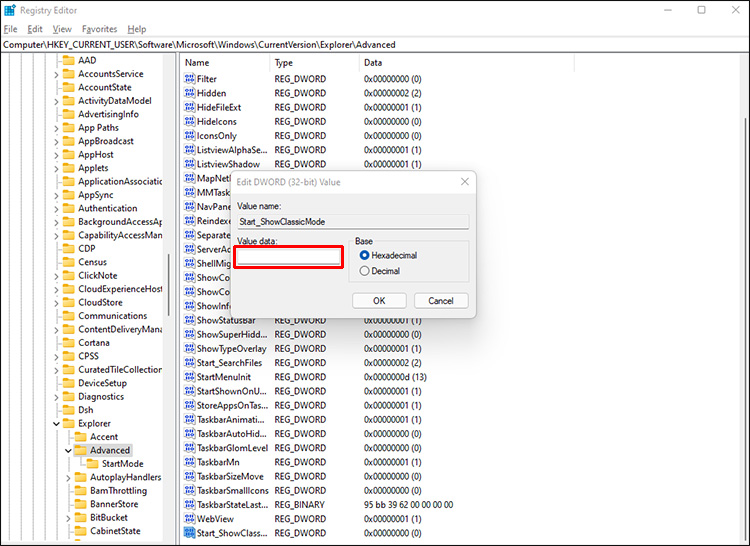The height and width of the screenshot is (546, 750).
Task: Expand the App Paths key
Action: [x=56, y=128]
